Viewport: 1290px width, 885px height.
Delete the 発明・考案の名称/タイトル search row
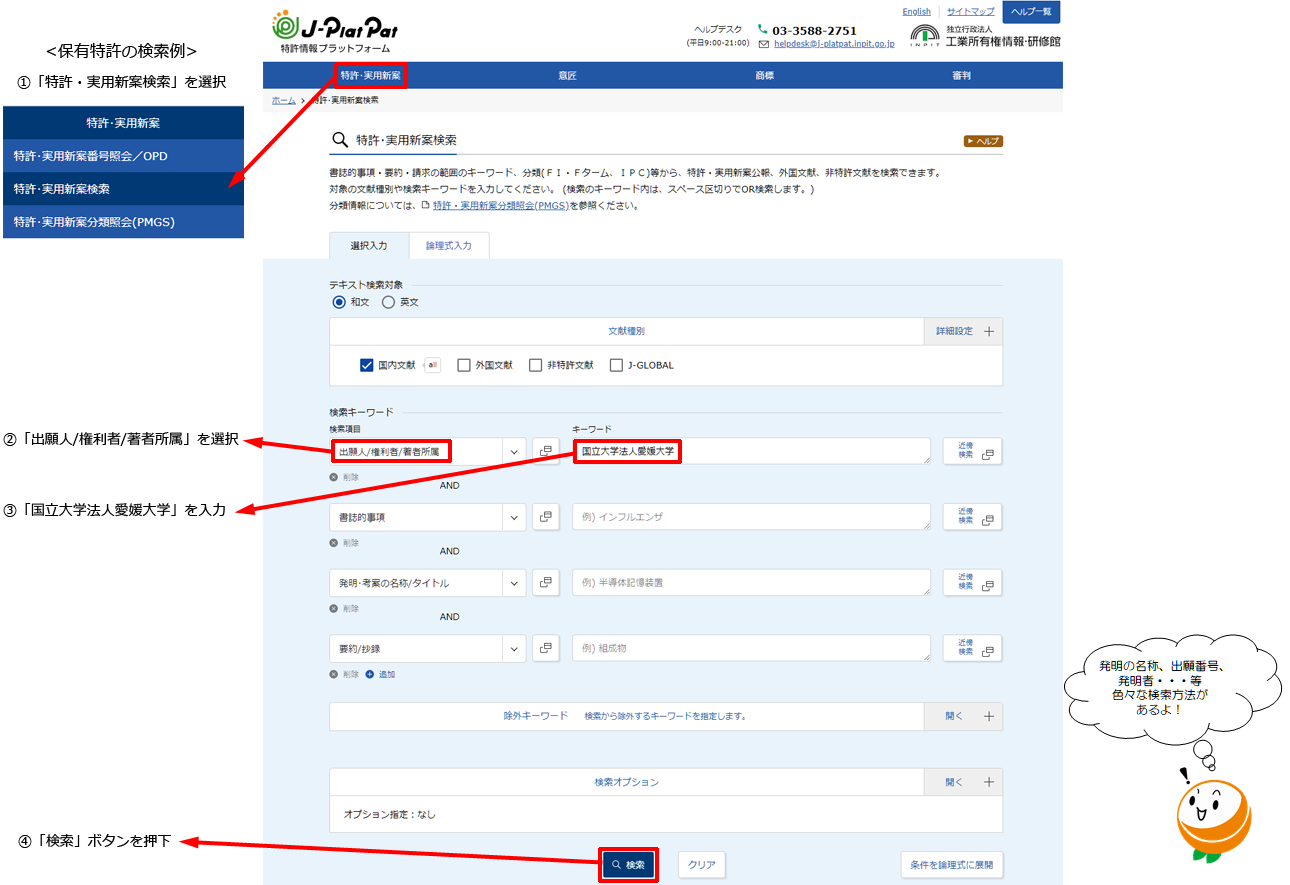344,609
